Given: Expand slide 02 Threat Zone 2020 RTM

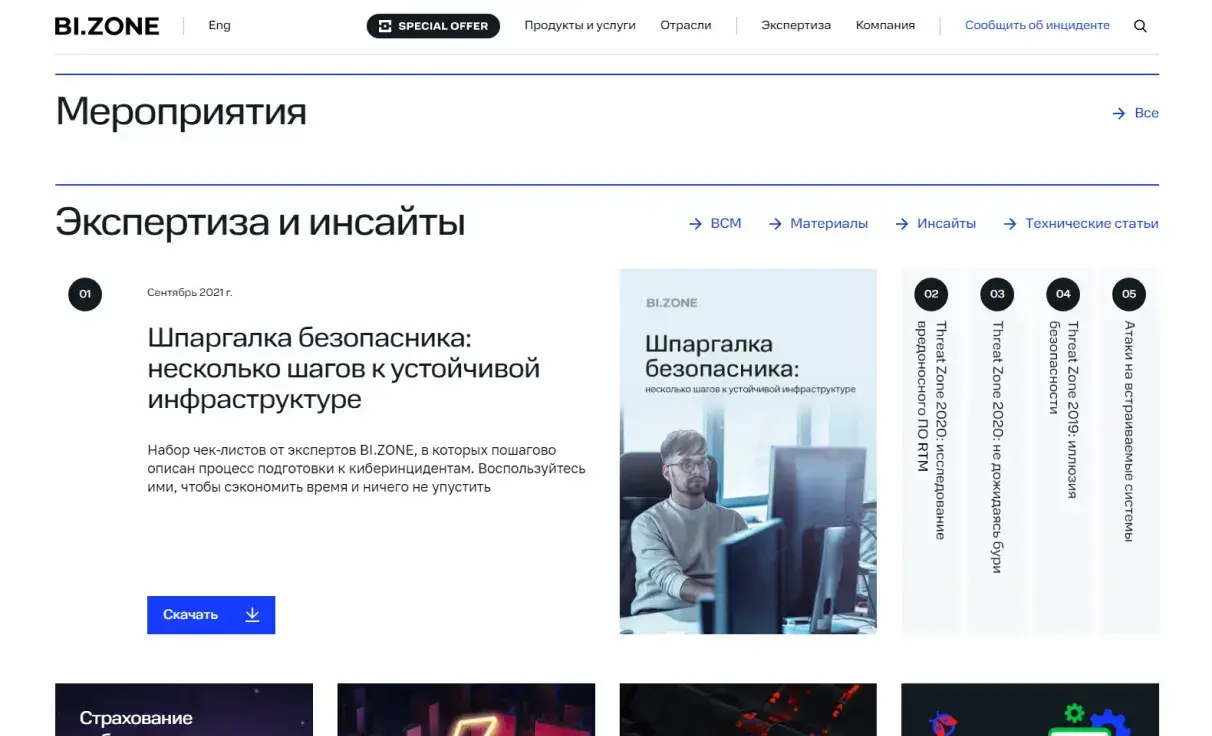Looking at the screenshot, I should pos(931,452).
